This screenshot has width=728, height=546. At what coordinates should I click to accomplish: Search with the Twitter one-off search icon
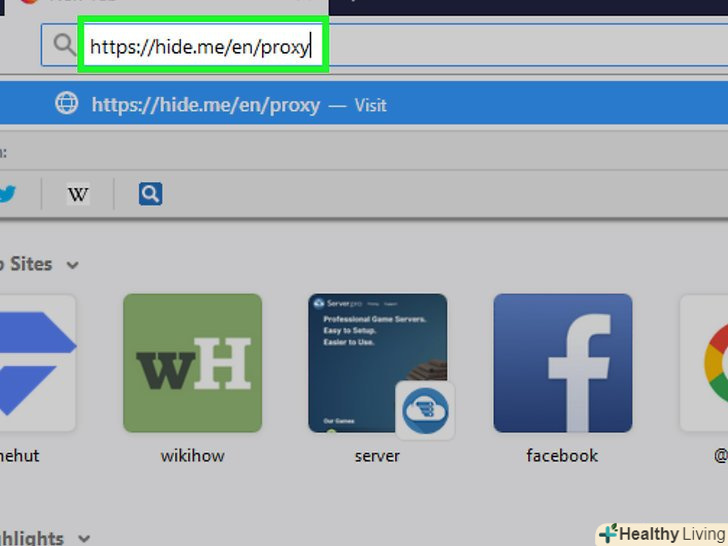click(x=7, y=194)
